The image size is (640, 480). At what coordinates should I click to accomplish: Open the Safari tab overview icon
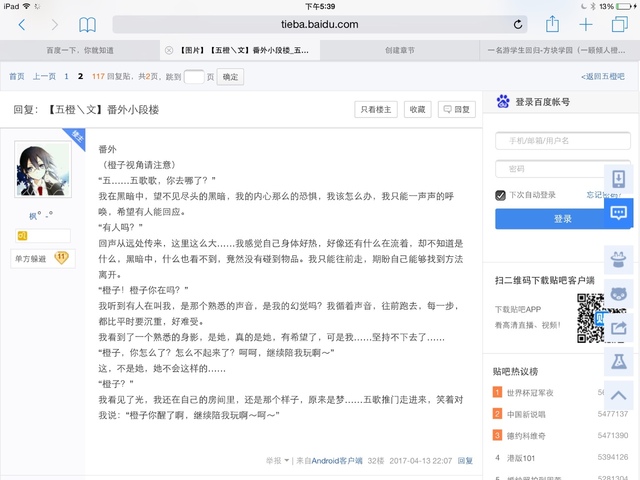pyautogui.click(x=619, y=24)
